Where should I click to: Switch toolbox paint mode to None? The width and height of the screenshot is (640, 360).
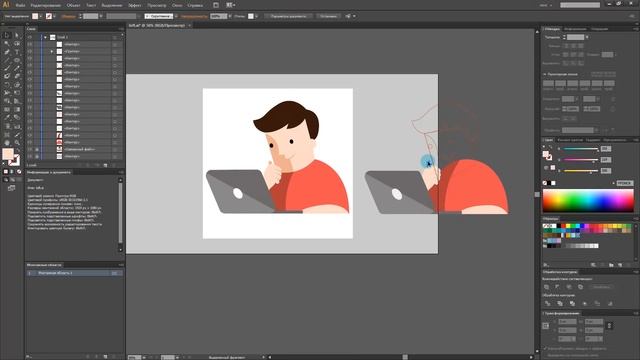coord(19,172)
